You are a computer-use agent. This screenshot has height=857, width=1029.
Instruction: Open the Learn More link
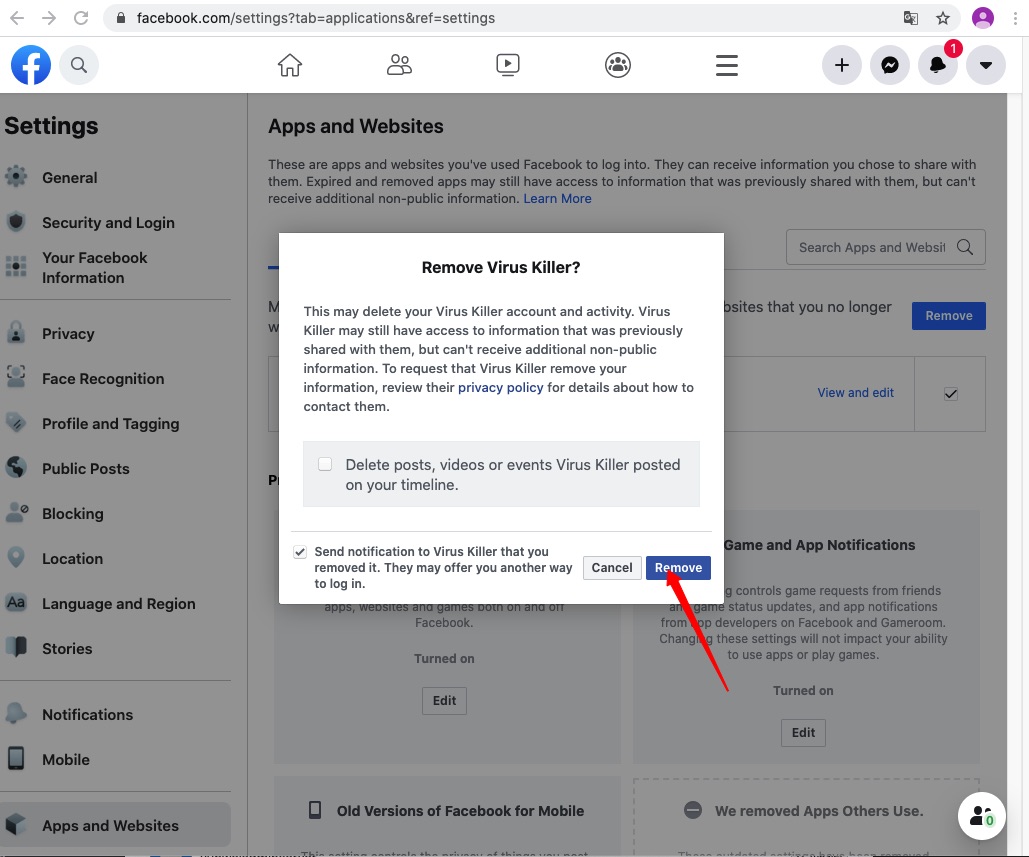pyautogui.click(x=557, y=198)
